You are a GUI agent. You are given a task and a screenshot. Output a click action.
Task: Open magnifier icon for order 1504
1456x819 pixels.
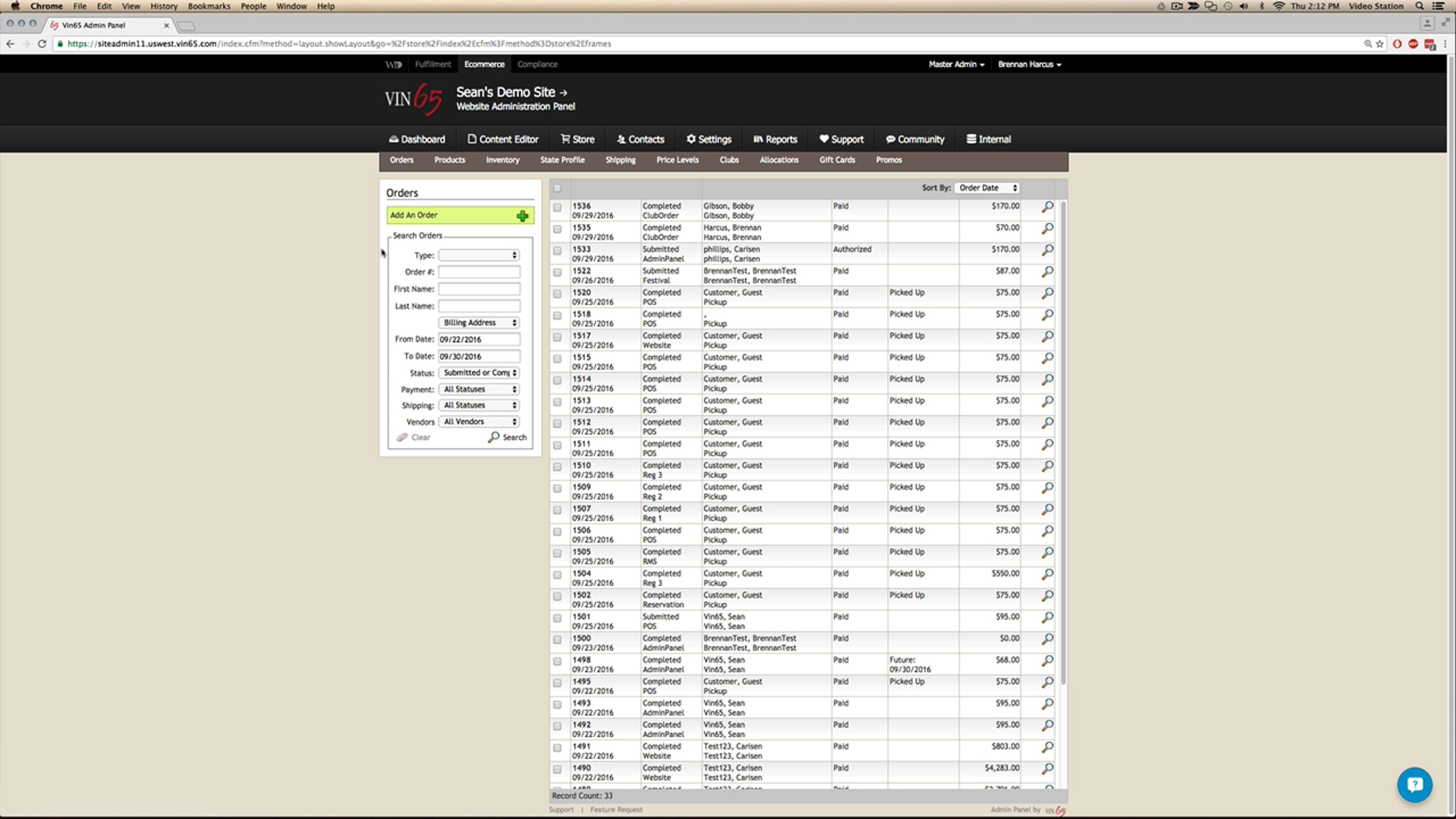(1047, 575)
